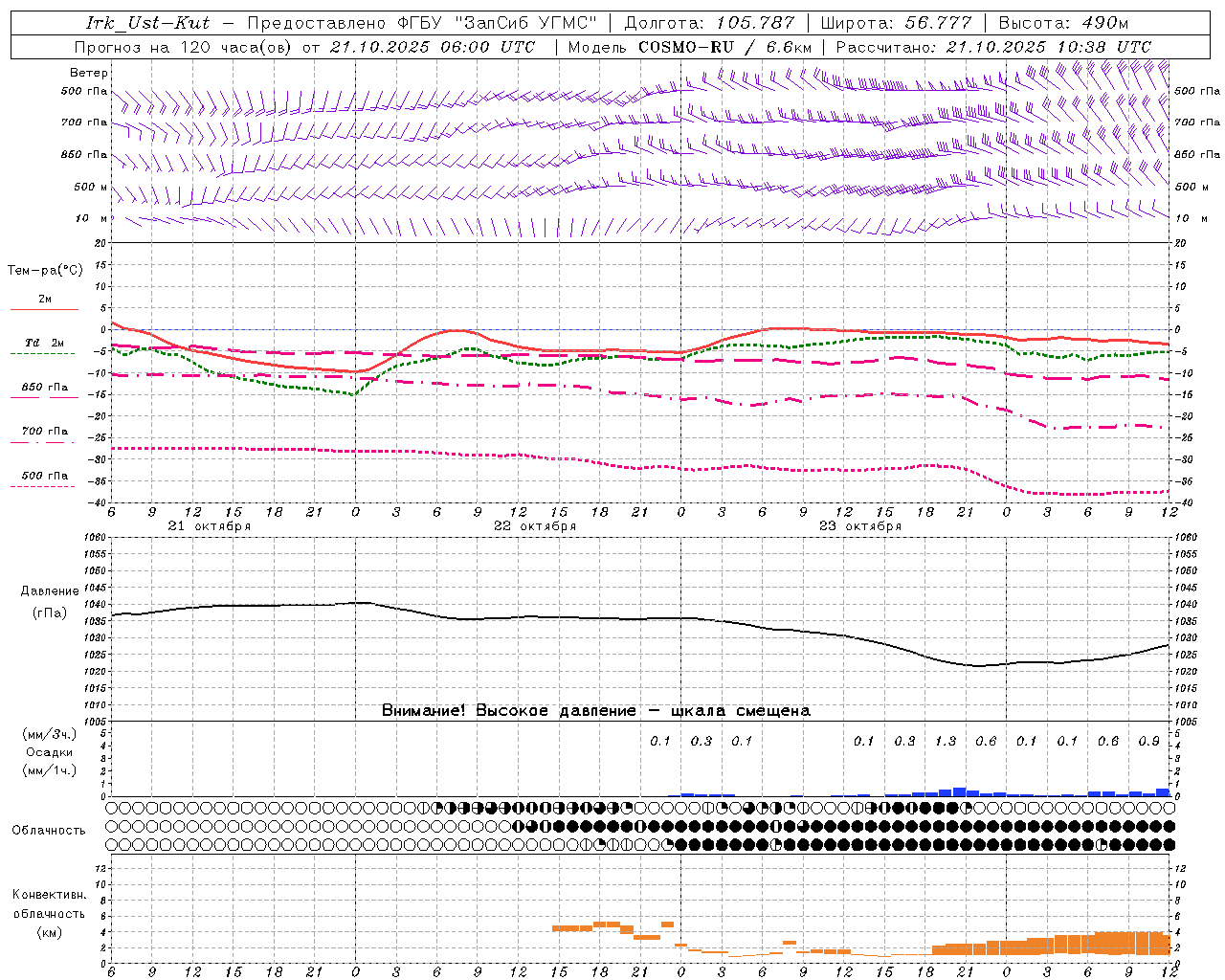Click the 22 октября date label
Image resolution: width=1225 pixels, height=980 pixels.
[x=535, y=526]
